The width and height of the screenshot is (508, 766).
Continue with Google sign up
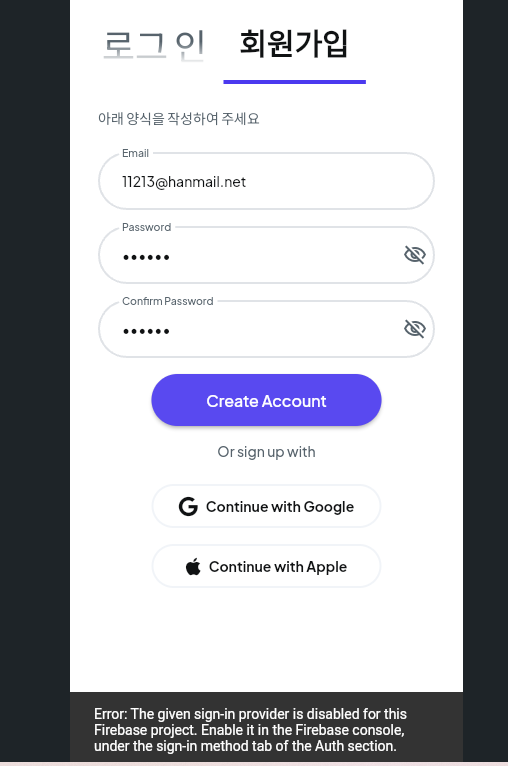tap(266, 506)
